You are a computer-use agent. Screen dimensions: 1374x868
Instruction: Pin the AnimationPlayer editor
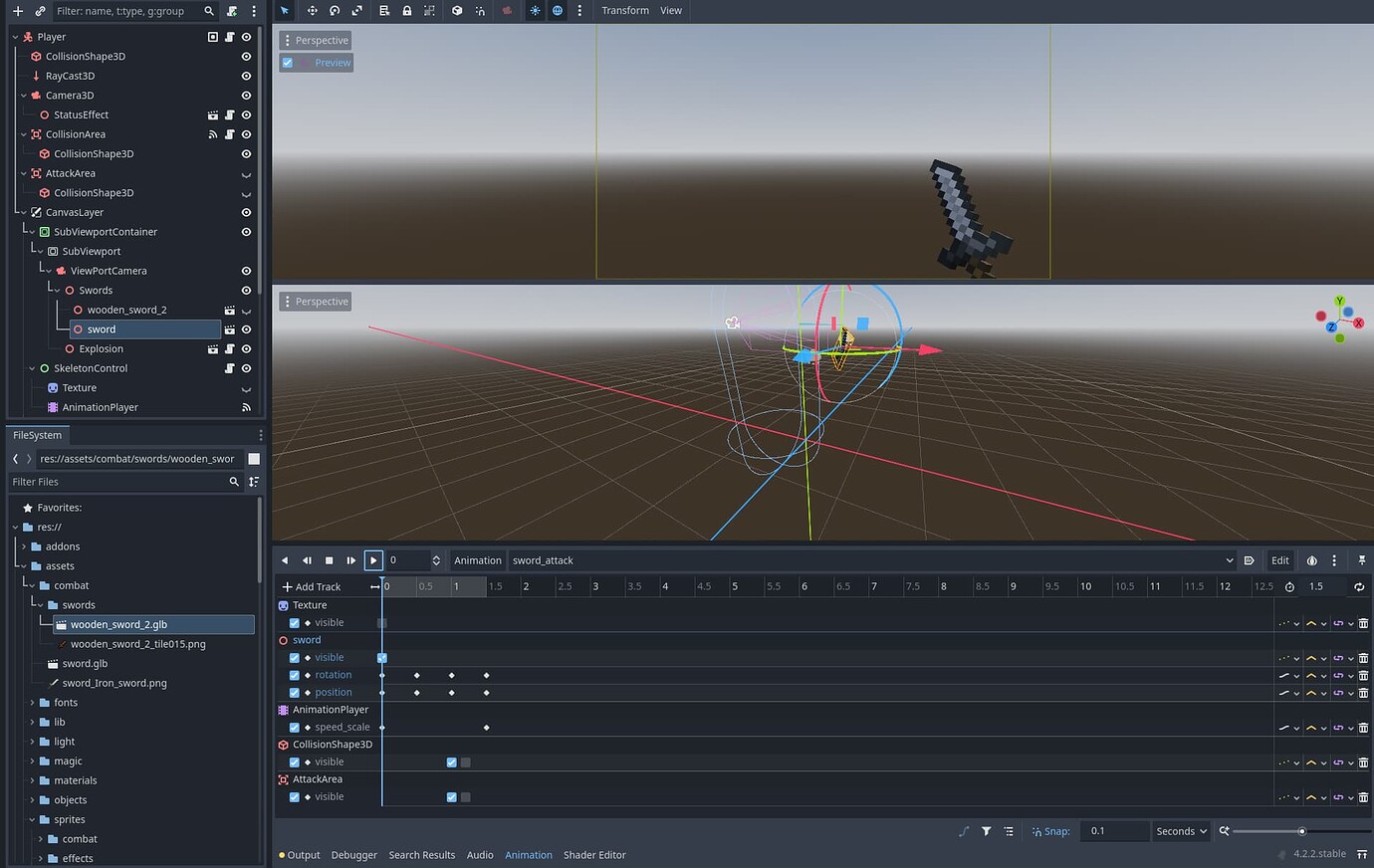click(1363, 560)
